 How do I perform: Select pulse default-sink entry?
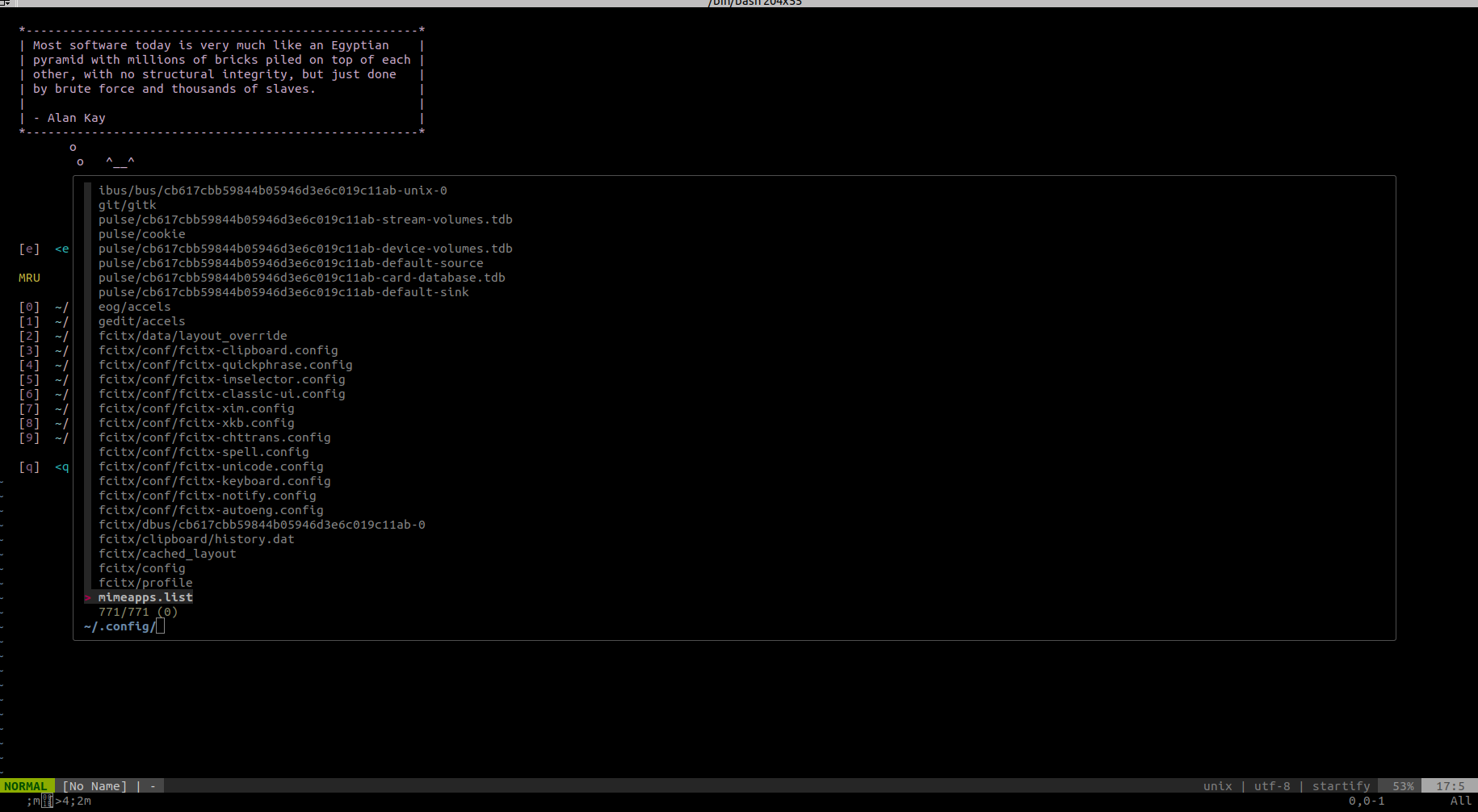tap(283, 292)
